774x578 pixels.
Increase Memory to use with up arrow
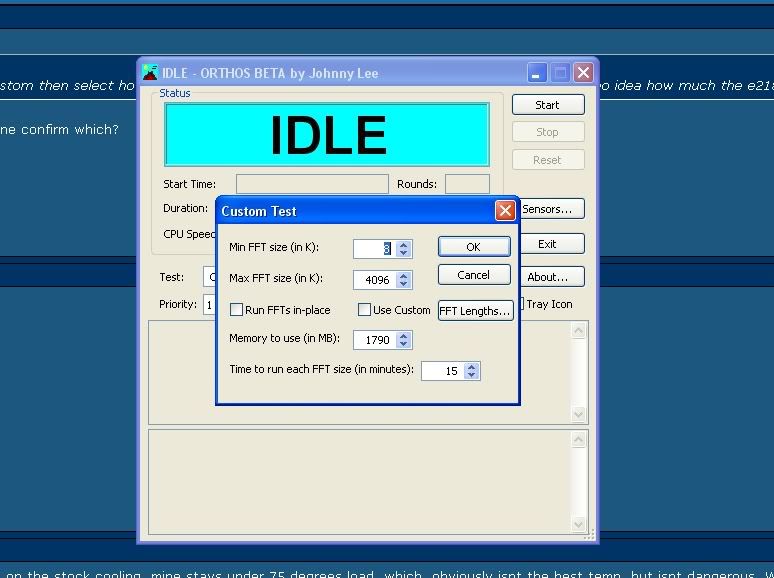[403, 336]
